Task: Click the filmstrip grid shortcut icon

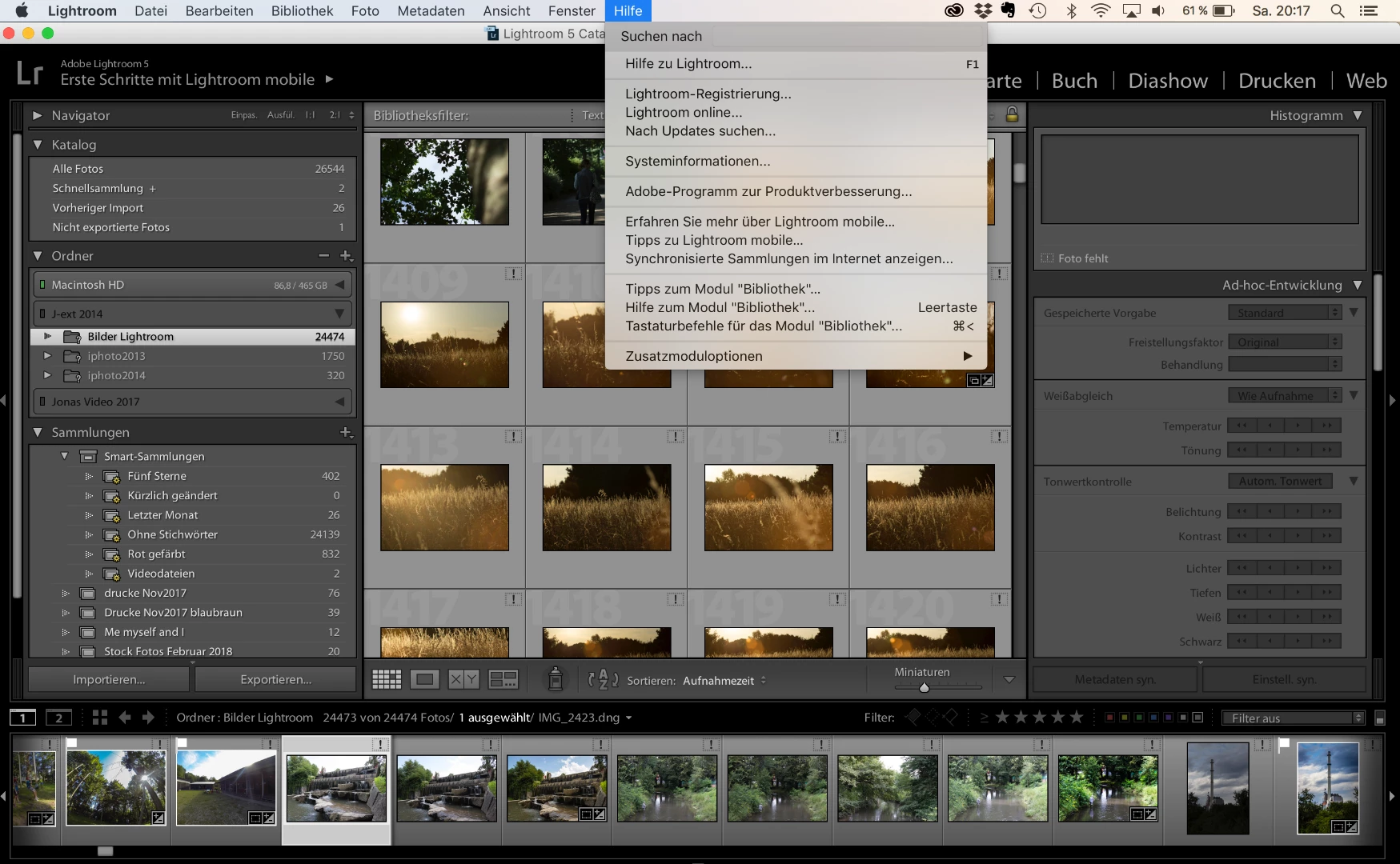Action: pyautogui.click(x=99, y=718)
